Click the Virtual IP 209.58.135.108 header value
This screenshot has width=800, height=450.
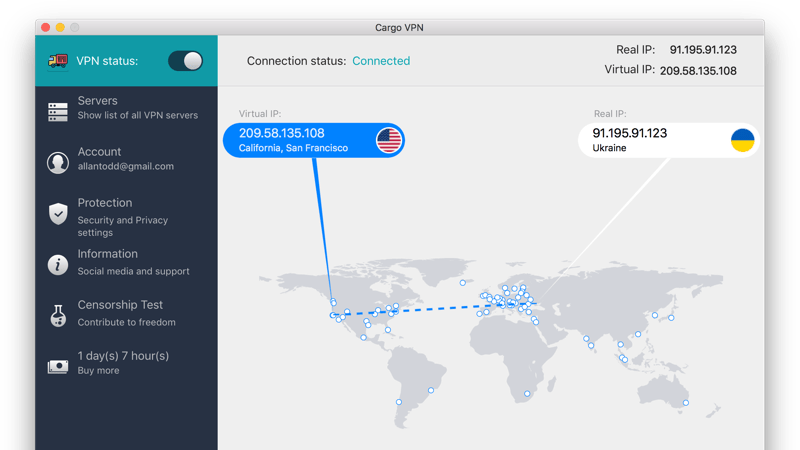point(698,71)
